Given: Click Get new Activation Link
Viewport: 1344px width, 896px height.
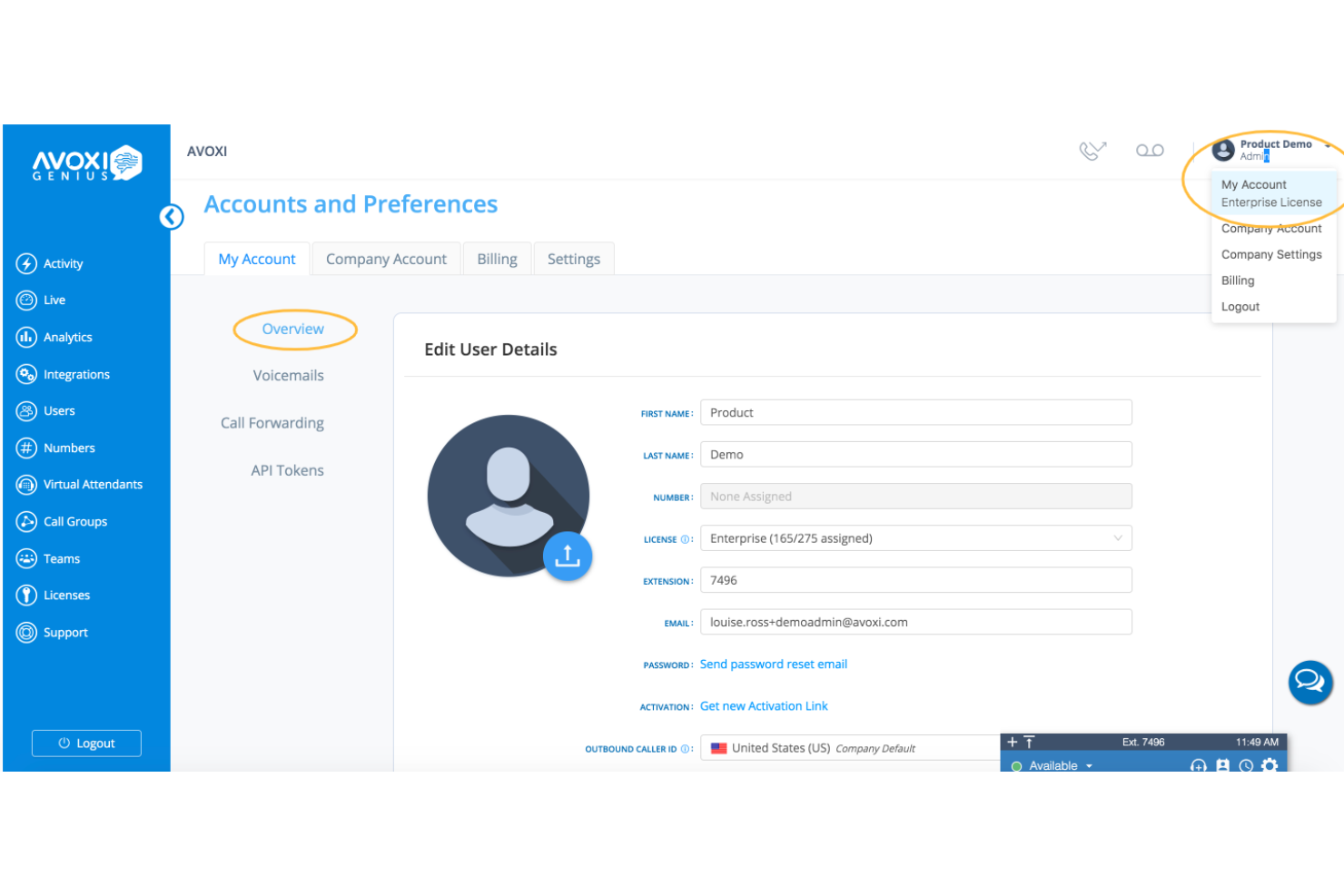Looking at the screenshot, I should pyautogui.click(x=764, y=706).
